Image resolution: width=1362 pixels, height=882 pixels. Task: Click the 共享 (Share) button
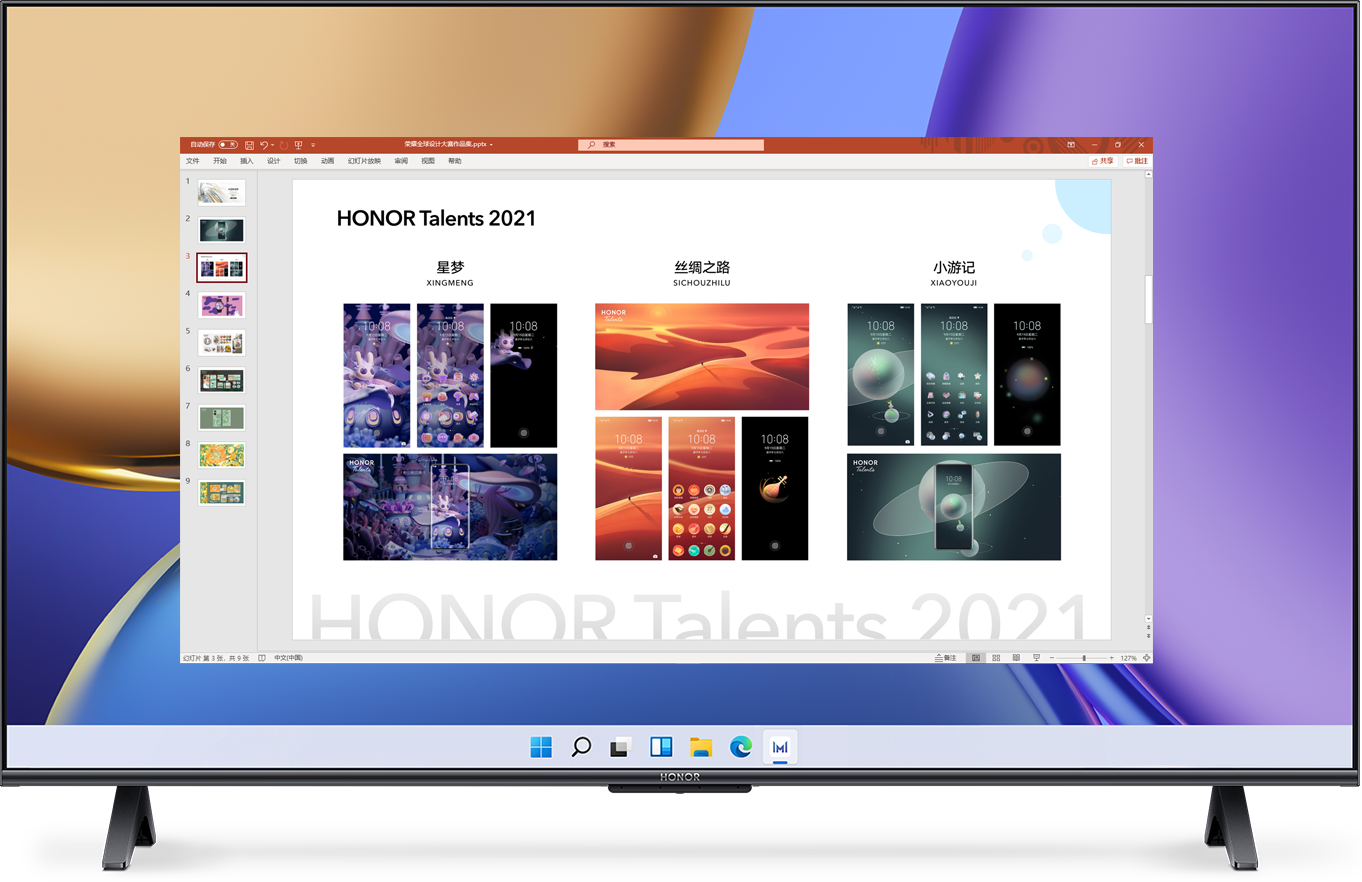click(x=1102, y=161)
